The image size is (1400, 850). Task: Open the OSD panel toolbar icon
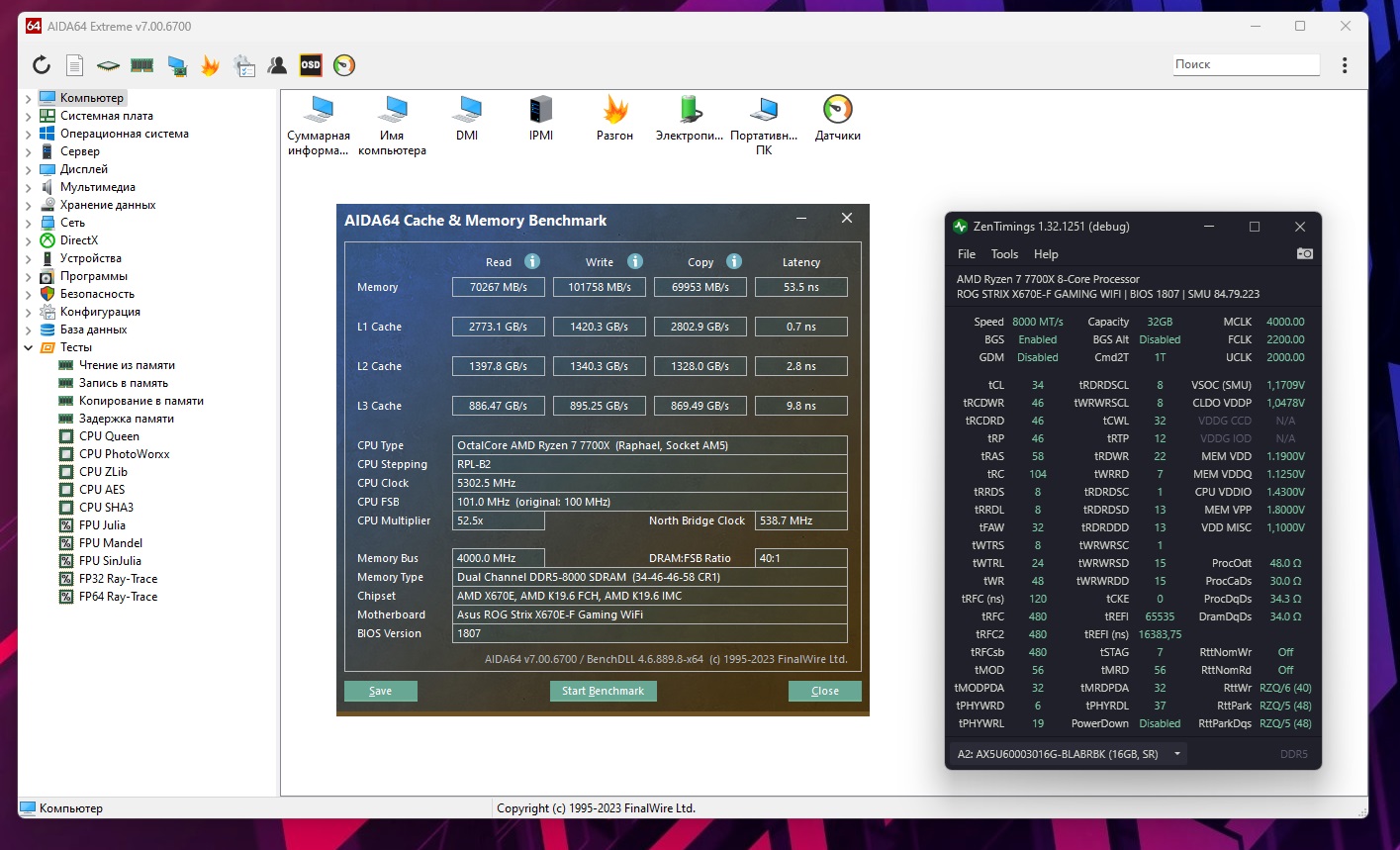point(311,65)
